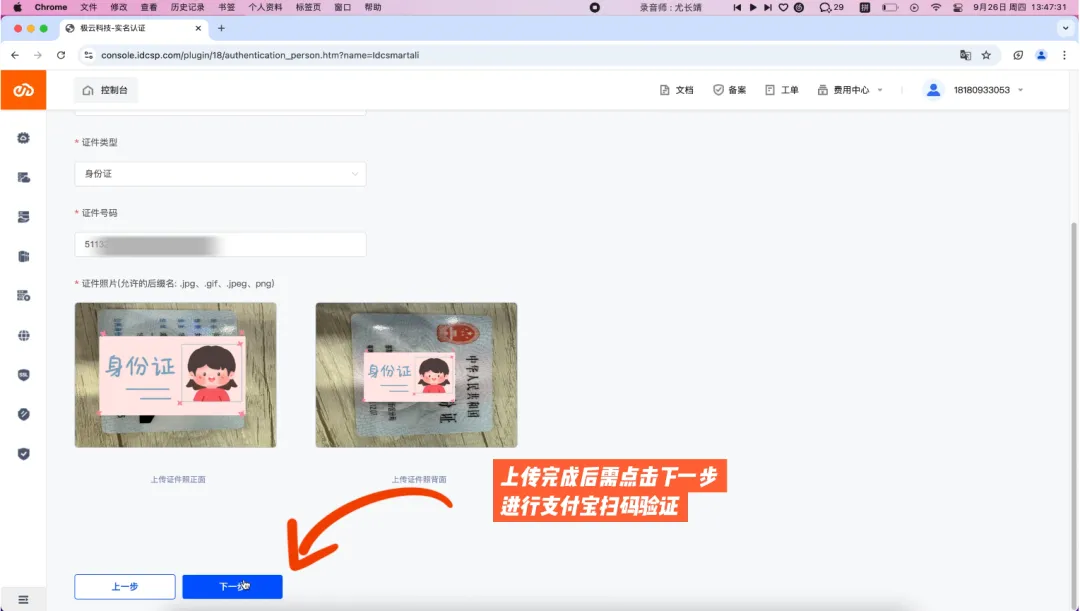Click the ID card front photo thumbnail
1080x611 pixels.
point(176,375)
